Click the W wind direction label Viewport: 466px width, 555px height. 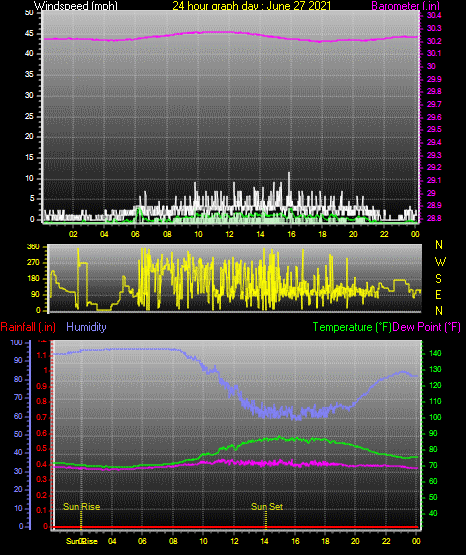point(440,262)
